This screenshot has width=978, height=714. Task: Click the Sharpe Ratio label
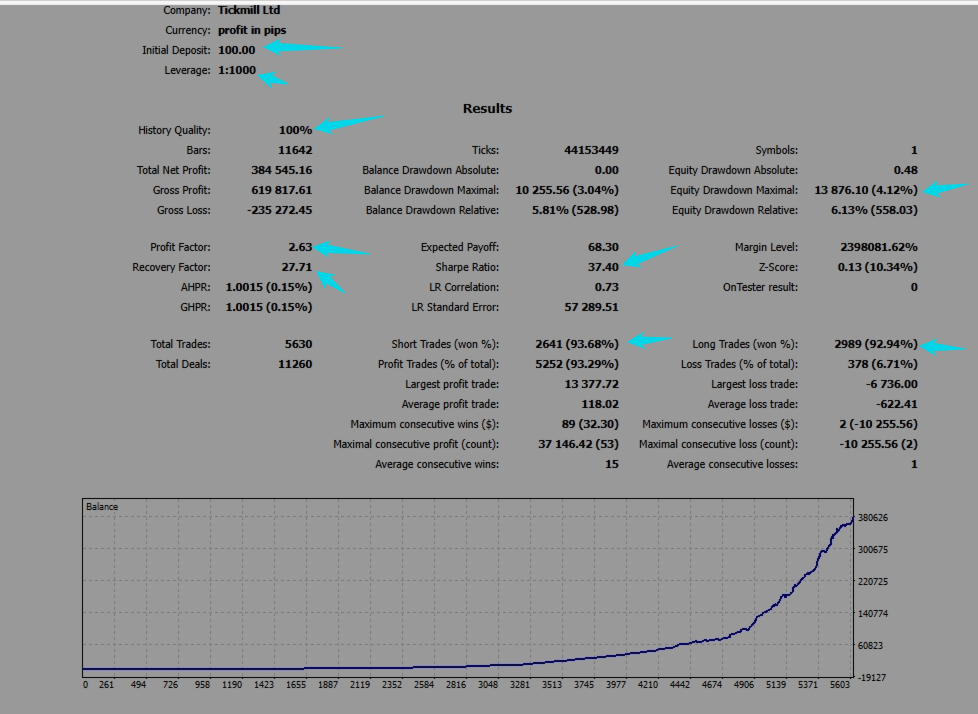[467, 267]
